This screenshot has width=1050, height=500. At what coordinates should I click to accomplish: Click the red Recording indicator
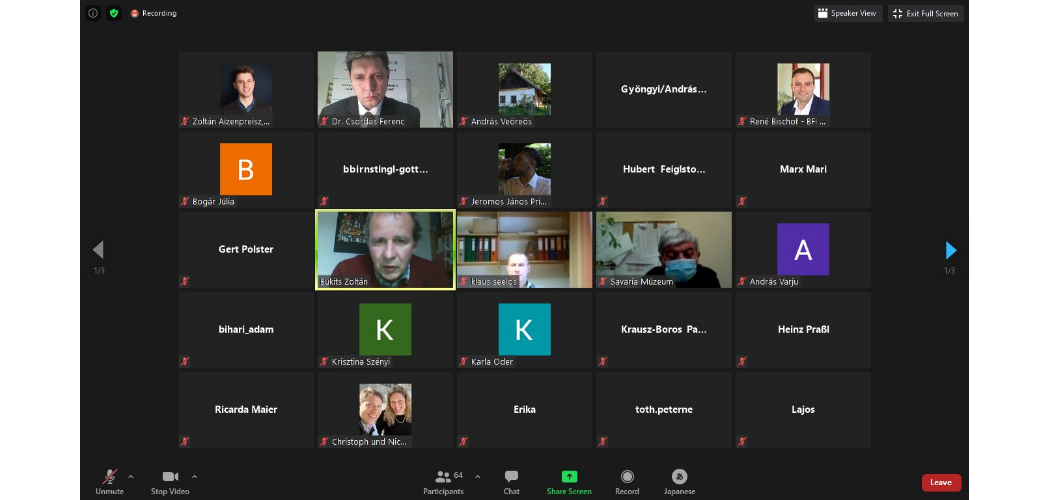(153, 13)
